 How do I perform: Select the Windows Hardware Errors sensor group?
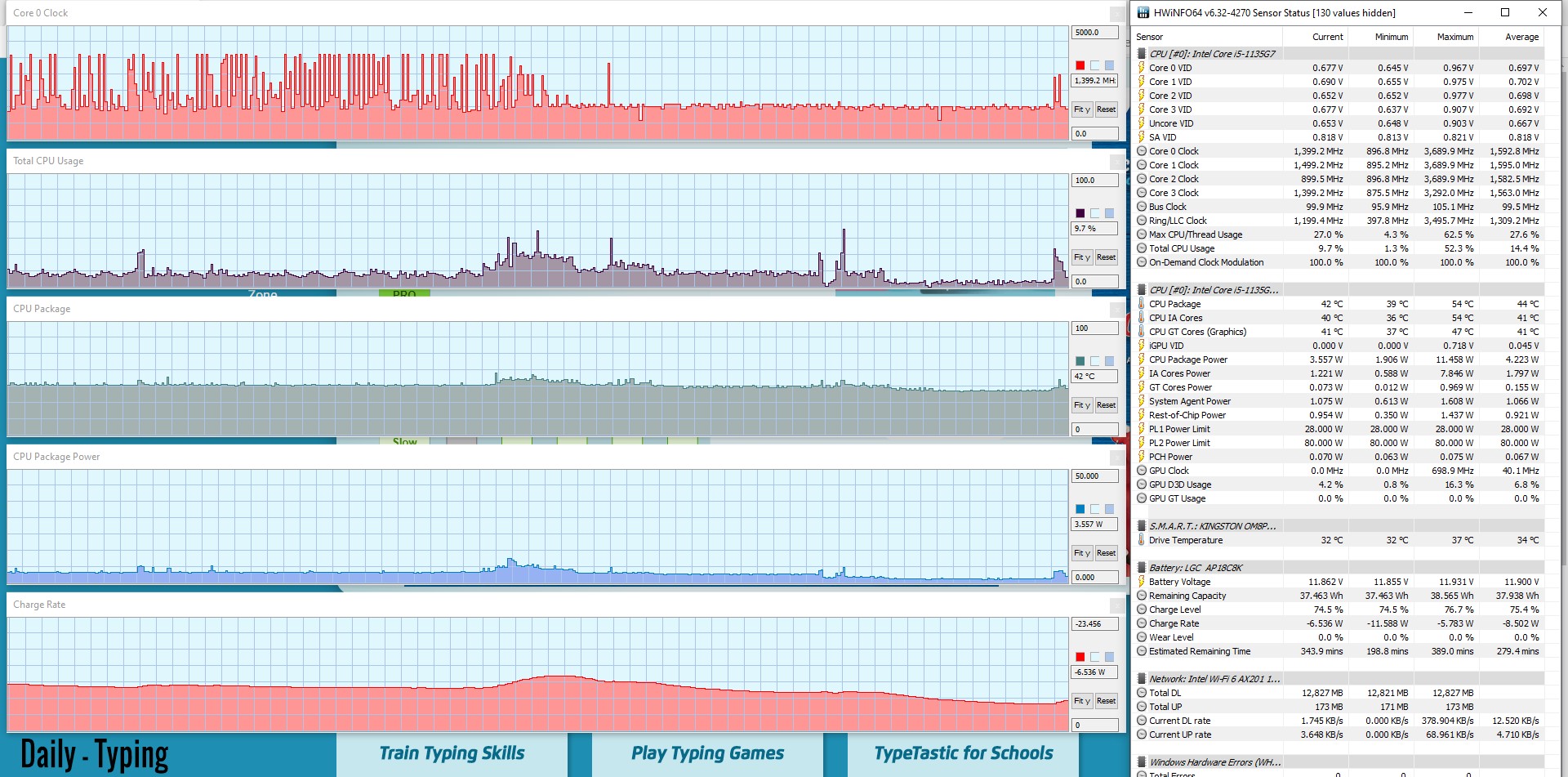(1214, 762)
